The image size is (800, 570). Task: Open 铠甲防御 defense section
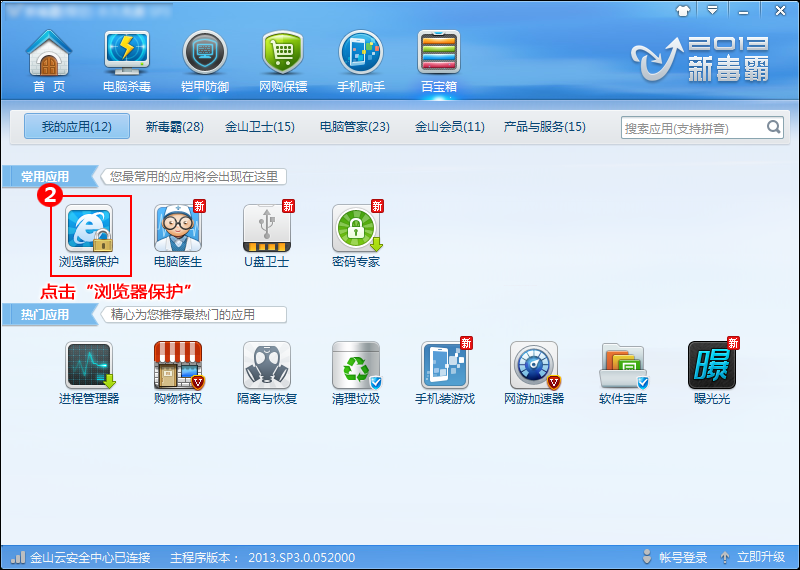[205, 61]
